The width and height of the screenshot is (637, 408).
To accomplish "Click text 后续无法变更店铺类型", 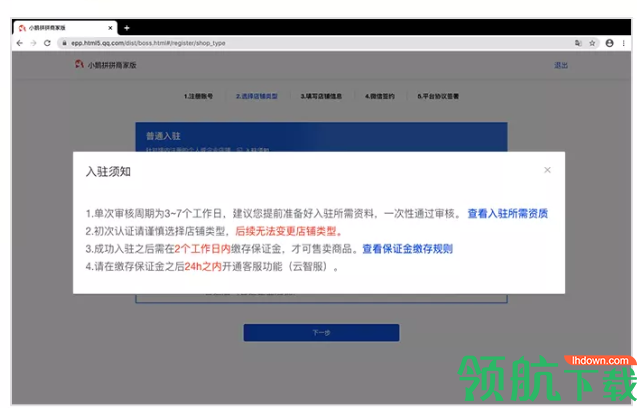I will pos(288,231).
